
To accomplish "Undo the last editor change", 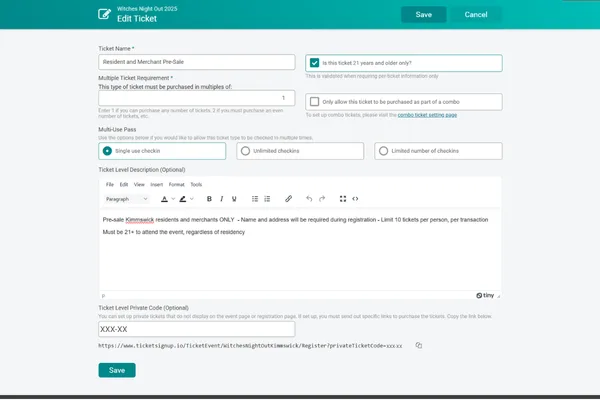I will (309, 199).
